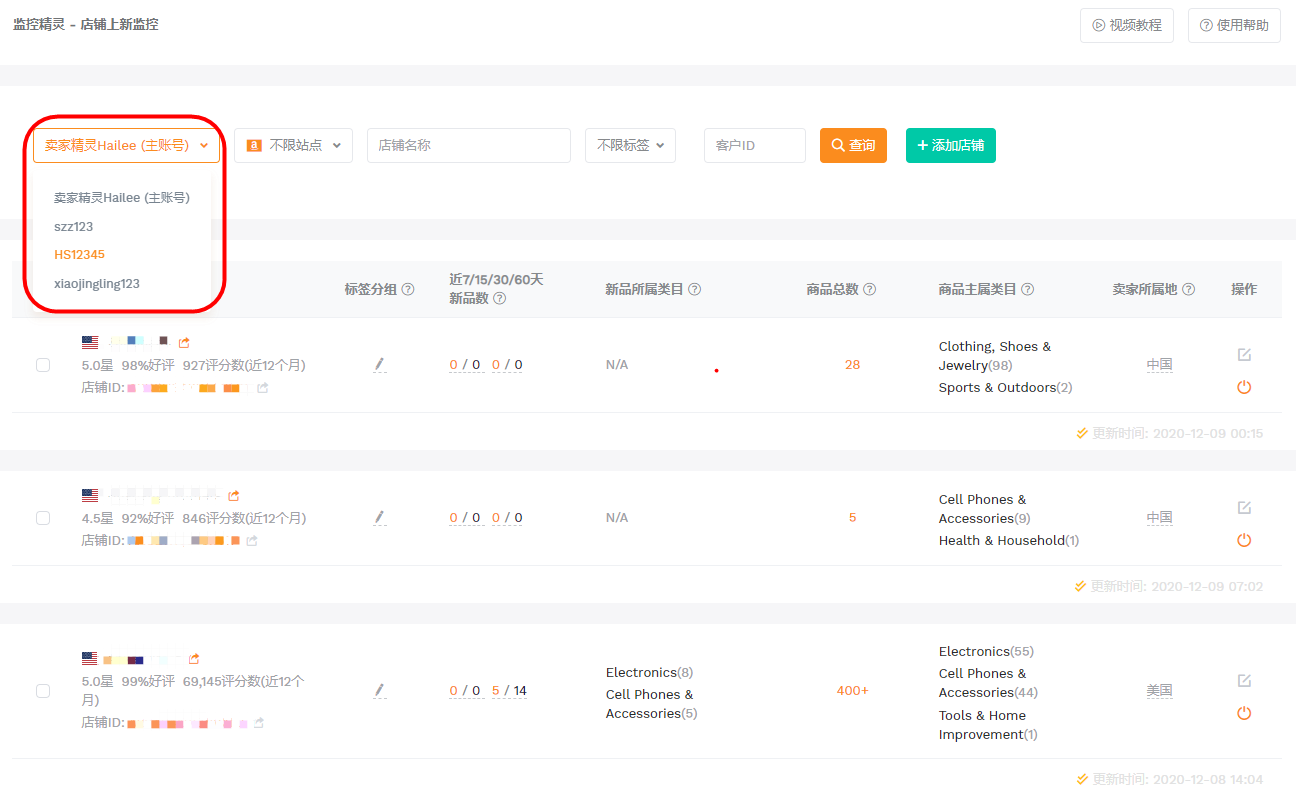Image resolution: width=1296 pixels, height=791 pixels.
Task: Click the orange 查询 search button
Action: point(853,145)
